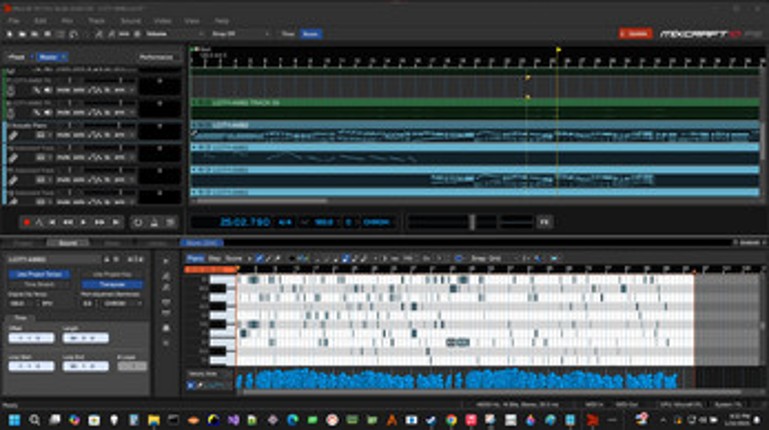Screen dimensions: 769x430
Task: Switch to the Sound tab in bottom panel
Action: 68,242
